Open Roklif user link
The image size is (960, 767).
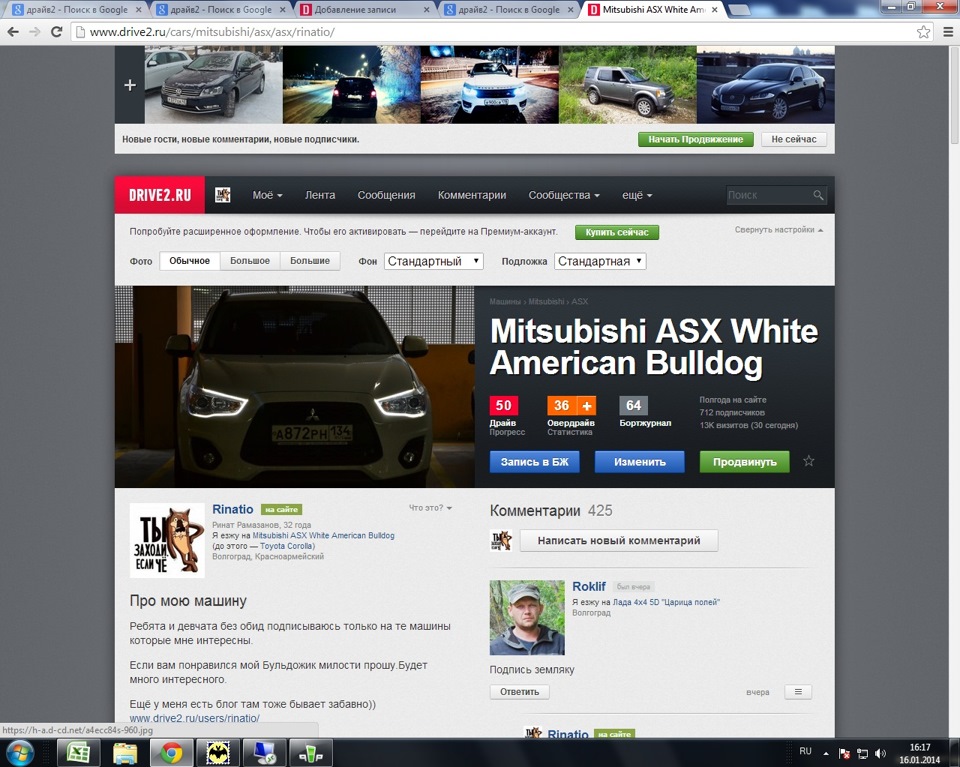tap(589, 586)
